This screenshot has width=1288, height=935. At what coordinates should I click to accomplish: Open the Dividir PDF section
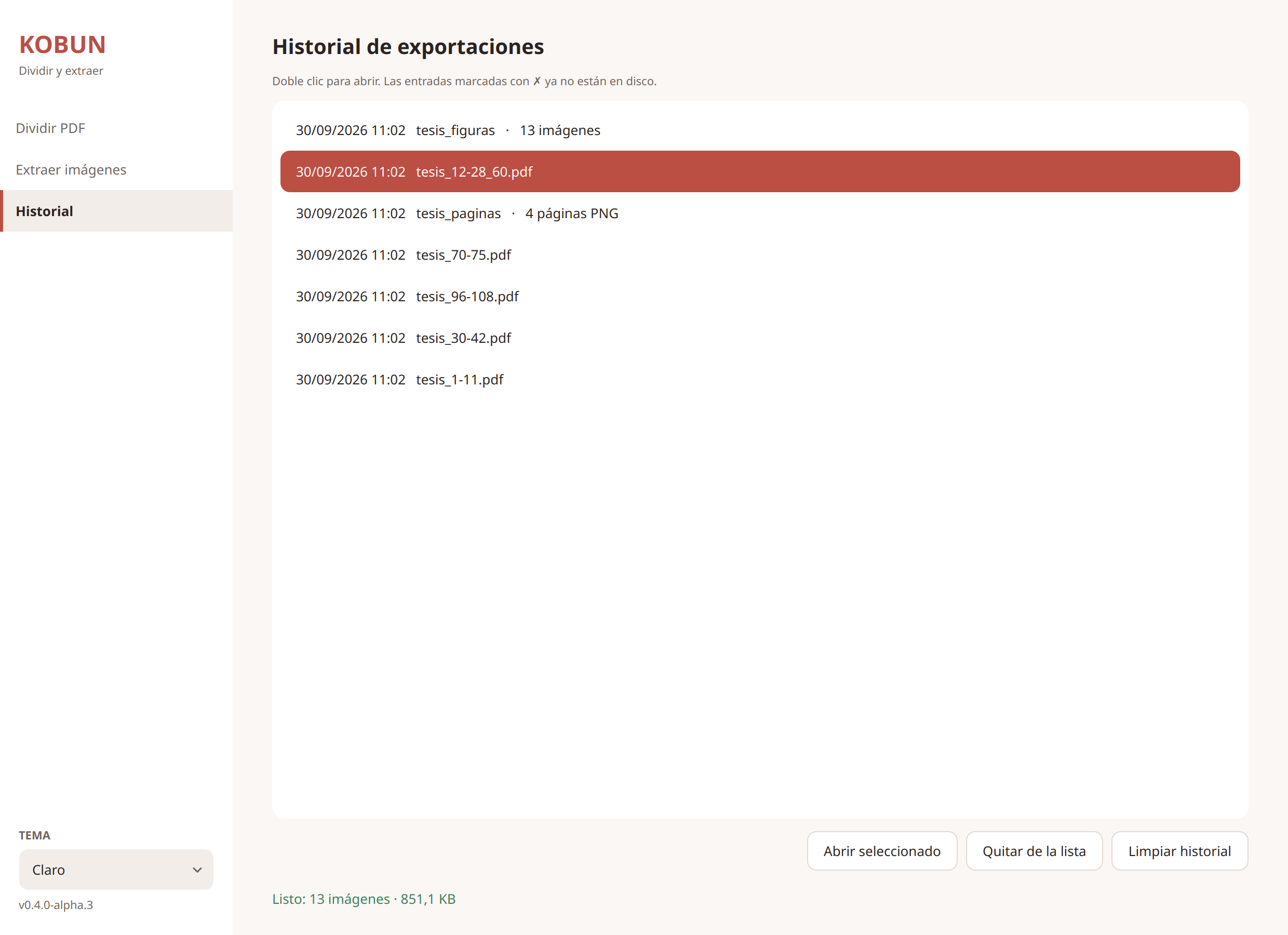click(x=116, y=128)
